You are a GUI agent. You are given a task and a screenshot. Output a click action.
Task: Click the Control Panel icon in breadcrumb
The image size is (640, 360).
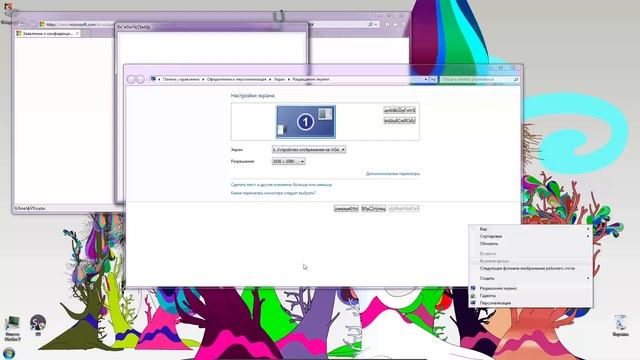153,79
